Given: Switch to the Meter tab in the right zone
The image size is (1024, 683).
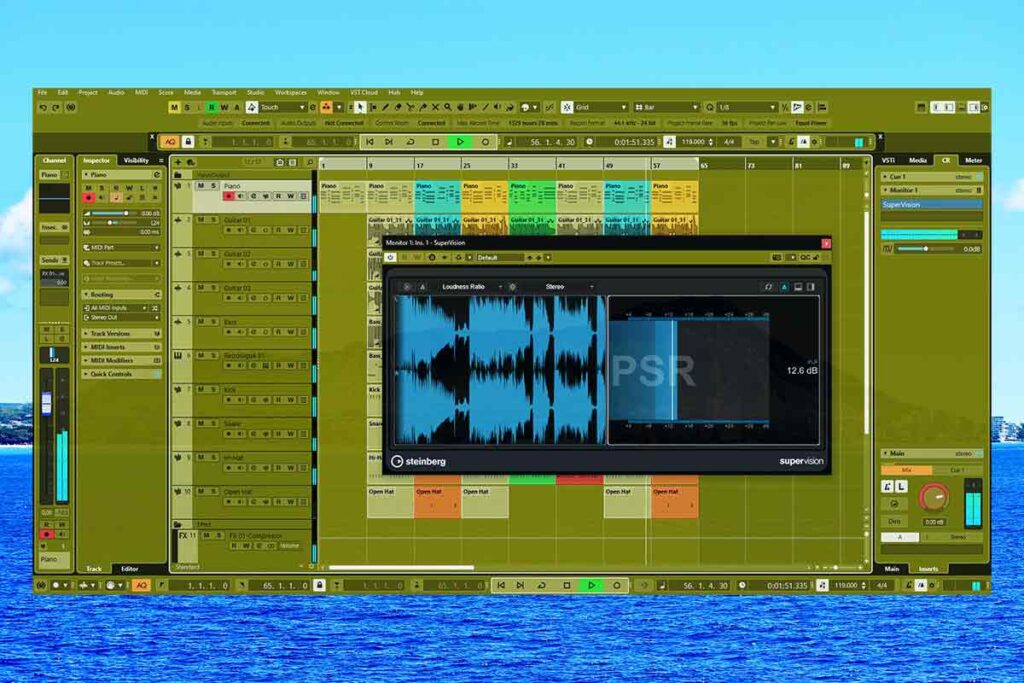Looking at the screenshot, I should (x=972, y=160).
